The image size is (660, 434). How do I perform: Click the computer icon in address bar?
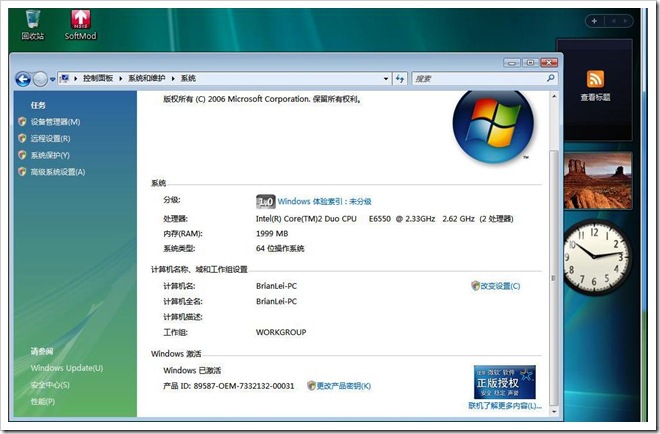pyautogui.click(x=64, y=78)
